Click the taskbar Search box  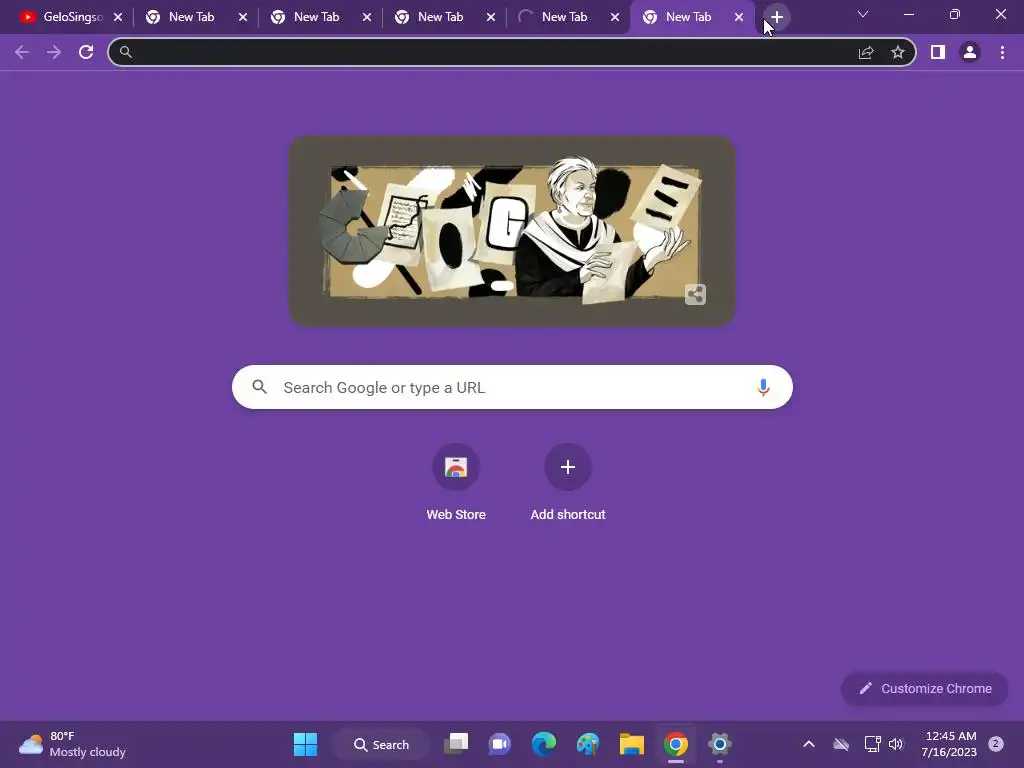point(381,744)
